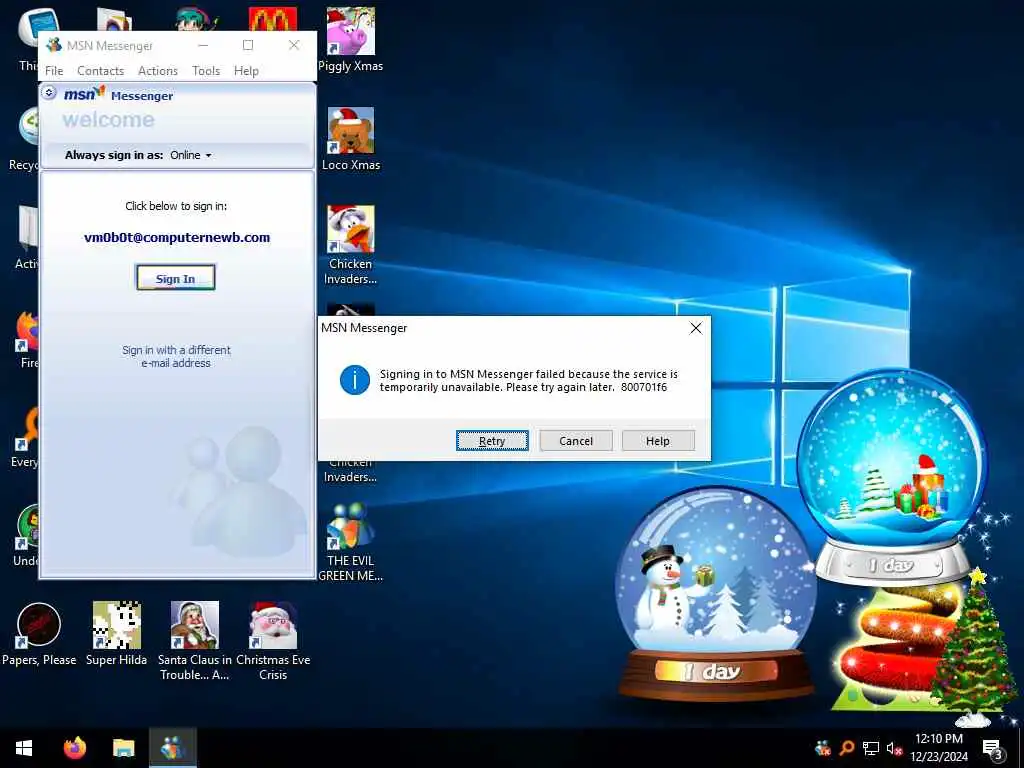
Task: Select THE EVIL GREEN ME... desktop icon
Action: (x=351, y=542)
